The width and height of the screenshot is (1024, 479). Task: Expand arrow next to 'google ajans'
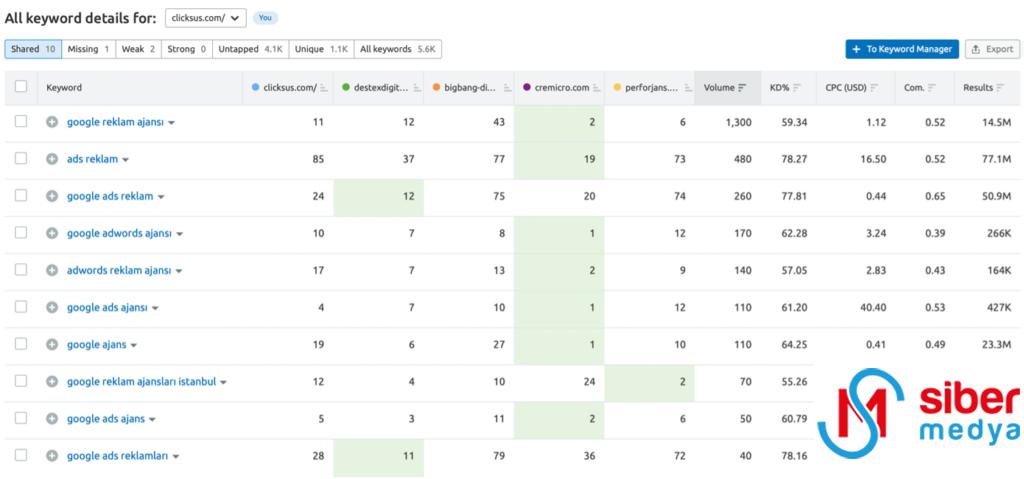[133, 345]
